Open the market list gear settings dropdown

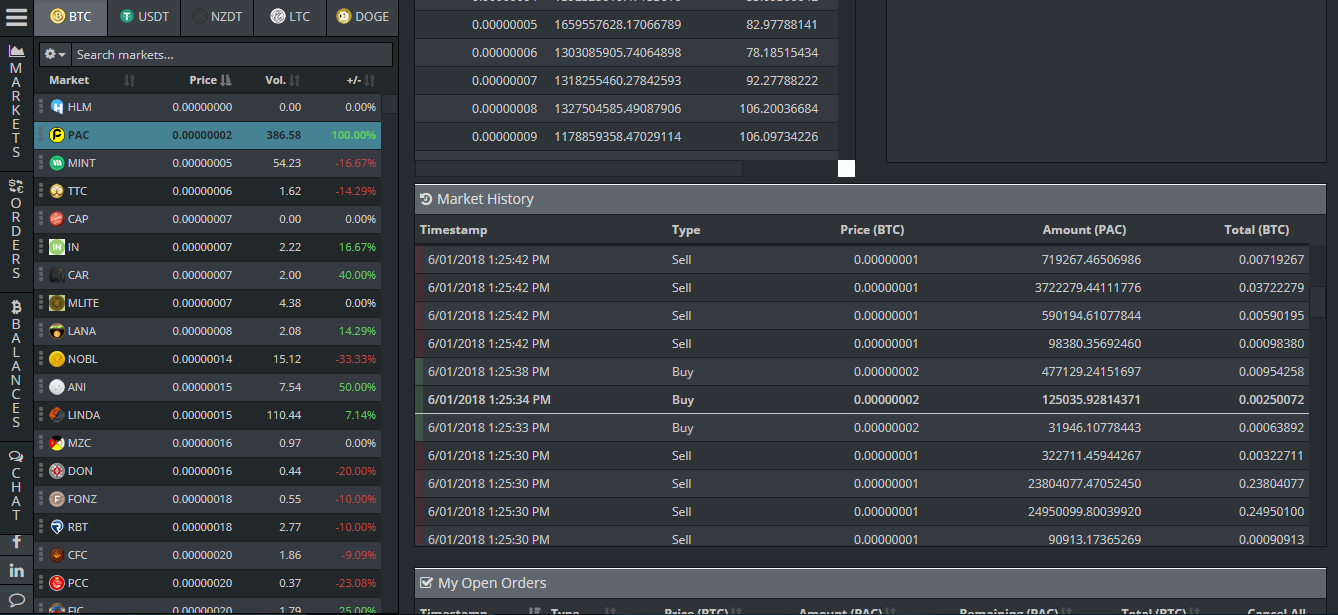(x=55, y=54)
